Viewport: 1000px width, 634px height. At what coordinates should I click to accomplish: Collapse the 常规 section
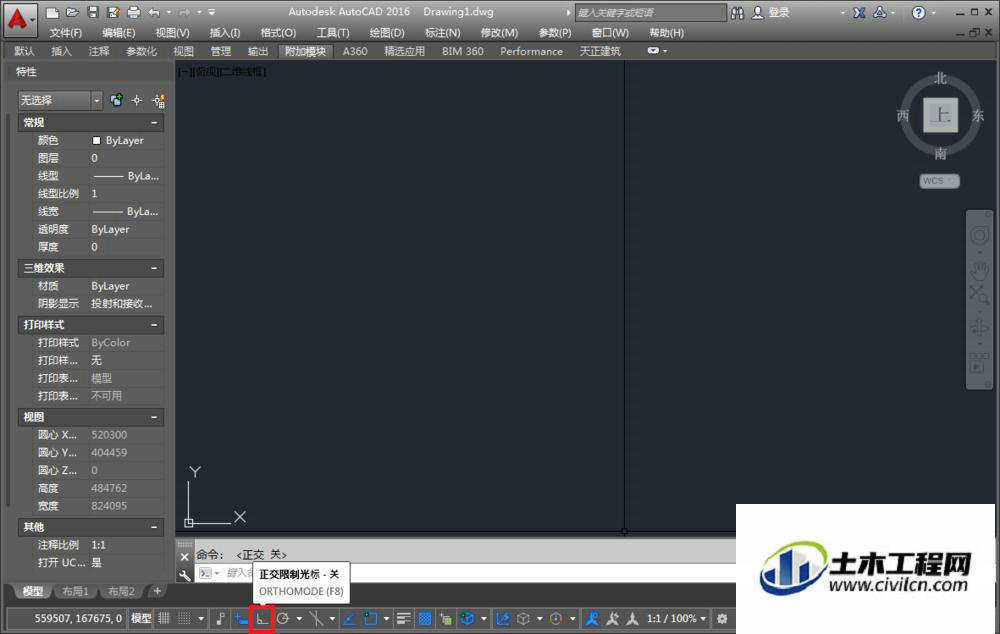tap(154, 122)
